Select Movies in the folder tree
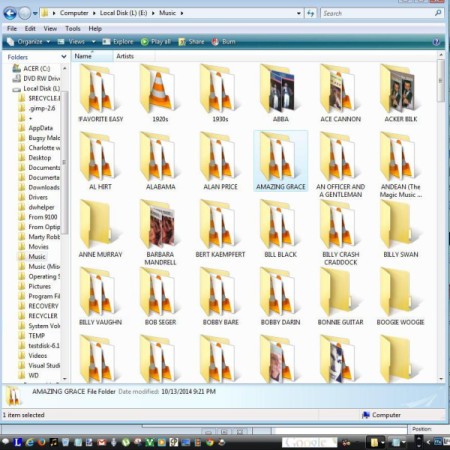This screenshot has height=450, width=450. click(x=34, y=247)
